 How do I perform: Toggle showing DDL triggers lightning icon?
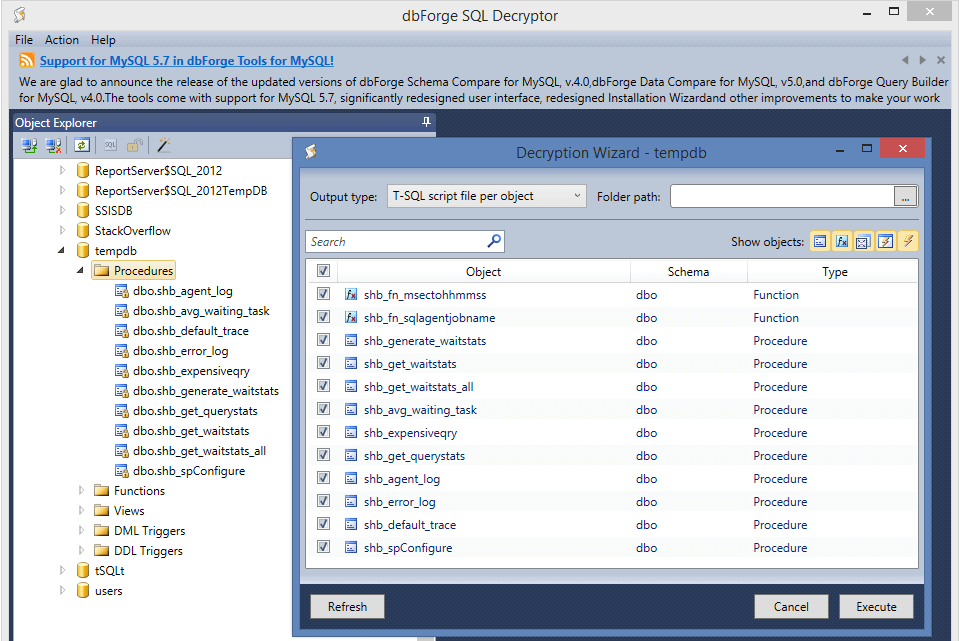point(908,242)
